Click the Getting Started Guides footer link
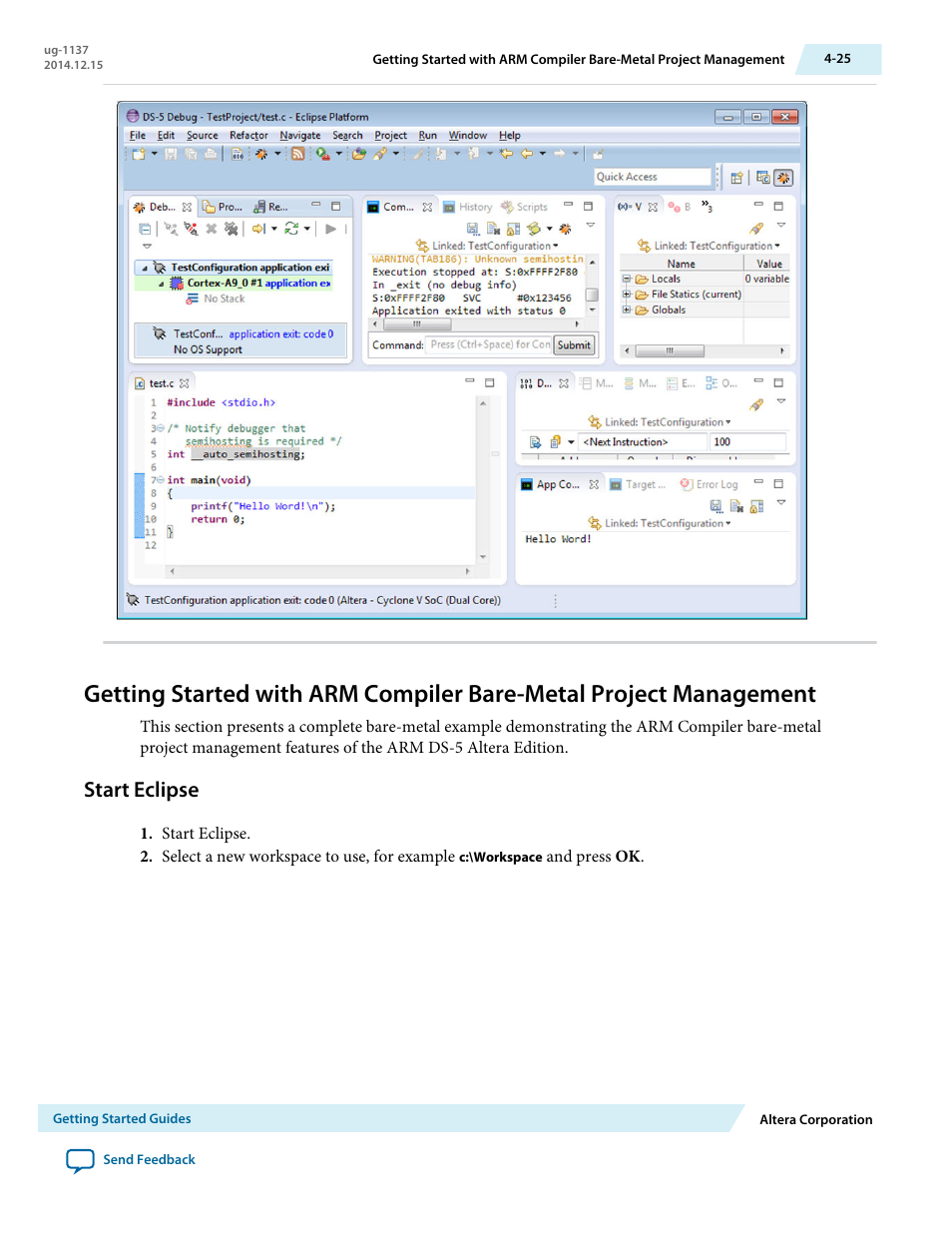Screen dimensions: 952x1233 click(122, 1118)
